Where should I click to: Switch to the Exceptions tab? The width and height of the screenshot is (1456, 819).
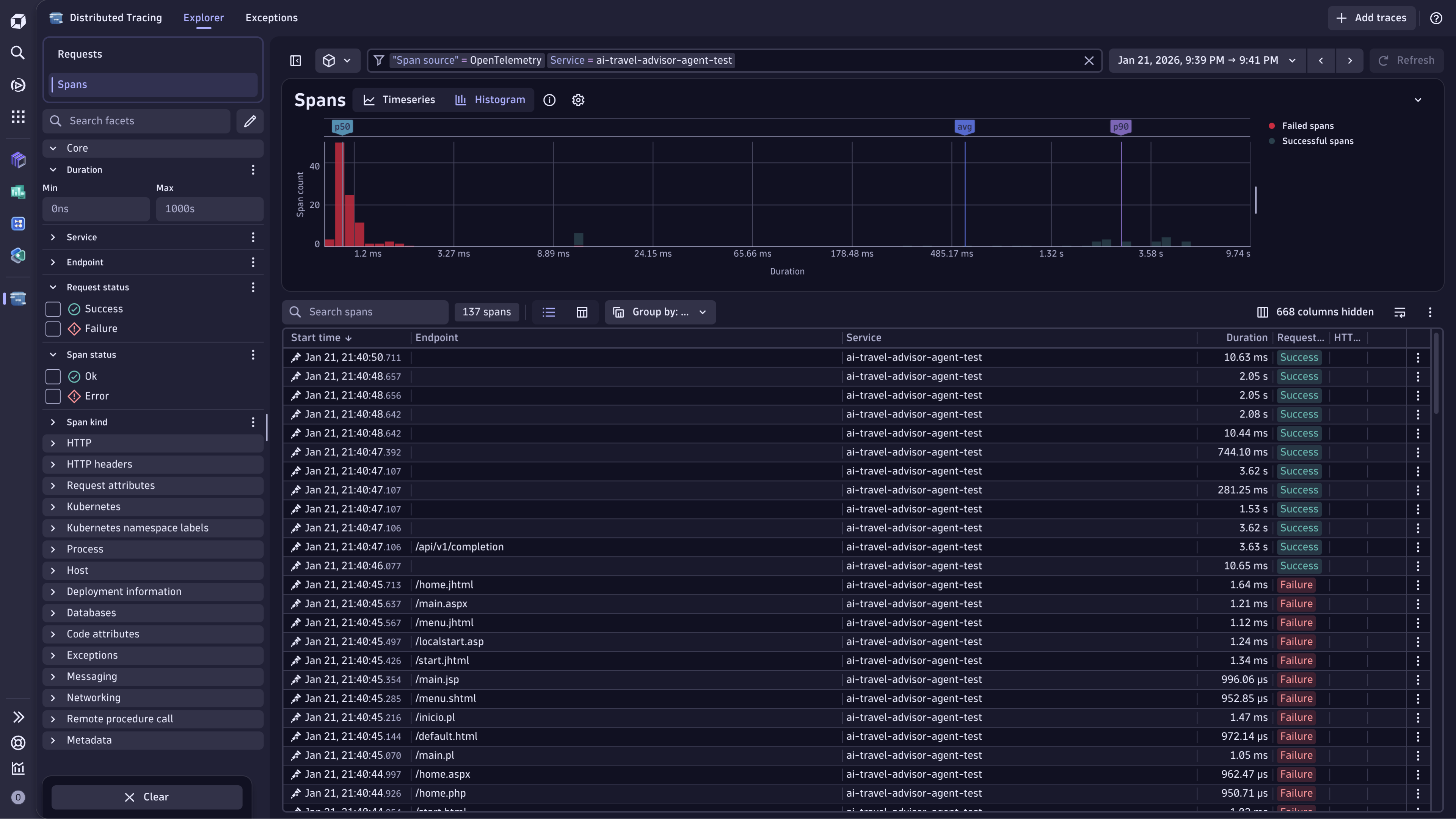coord(271,17)
